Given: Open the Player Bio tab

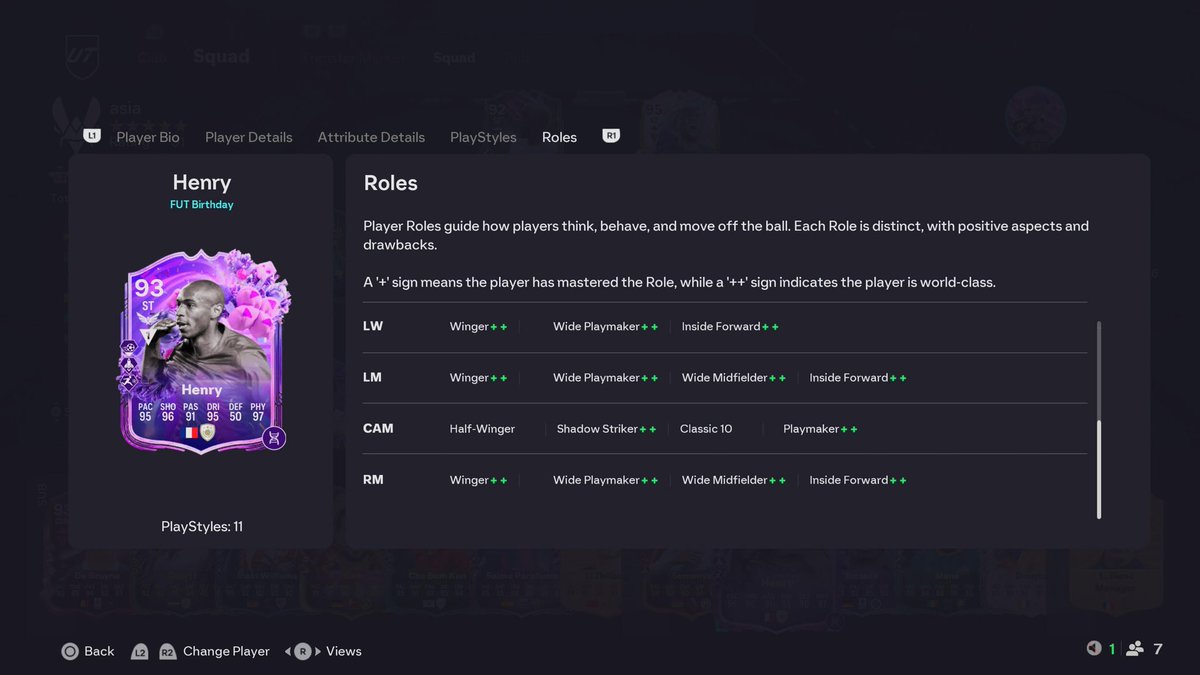Looking at the screenshot, I should click(x=148, y=137).
